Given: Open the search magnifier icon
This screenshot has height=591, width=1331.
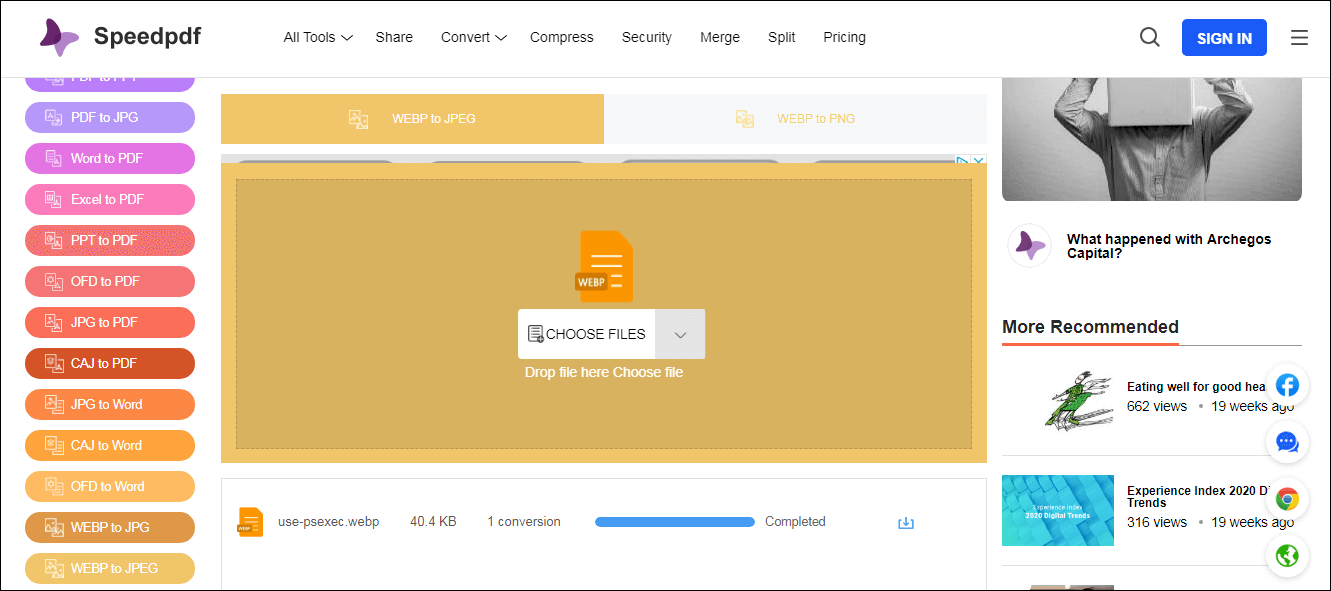Looking at the screenshot, I should point(1150,38).
